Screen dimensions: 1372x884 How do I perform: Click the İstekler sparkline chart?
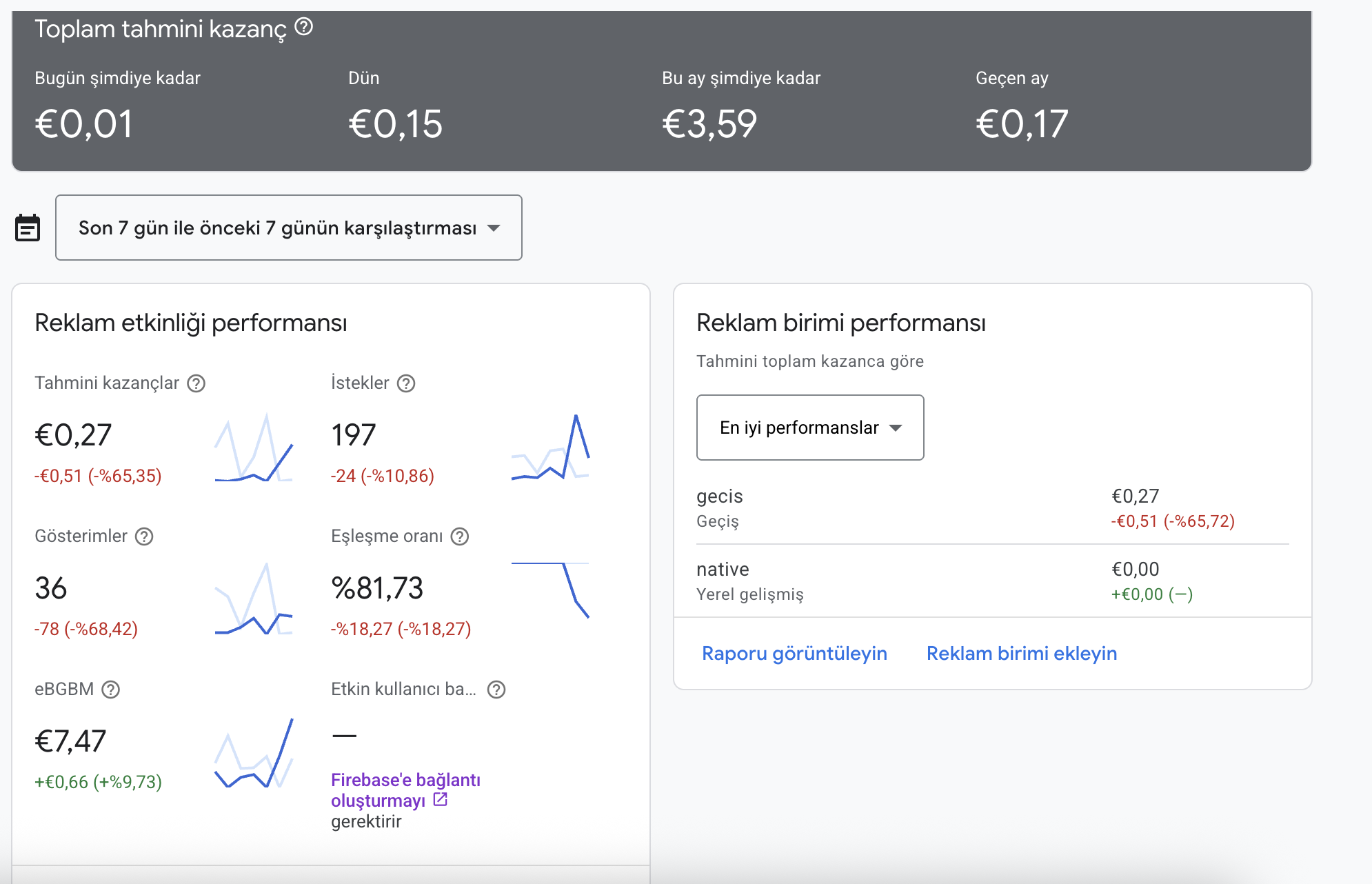coord(550,447)
